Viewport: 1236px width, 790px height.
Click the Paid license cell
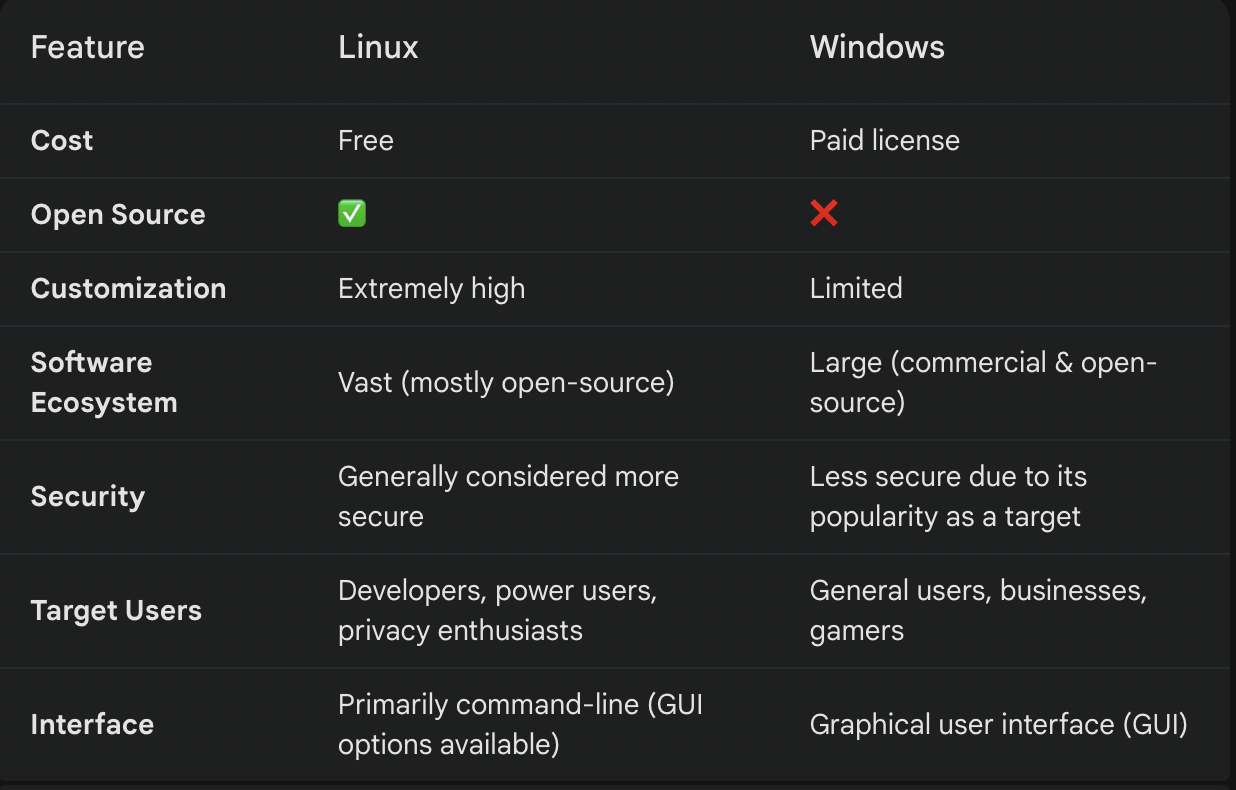tap(884, 140)
